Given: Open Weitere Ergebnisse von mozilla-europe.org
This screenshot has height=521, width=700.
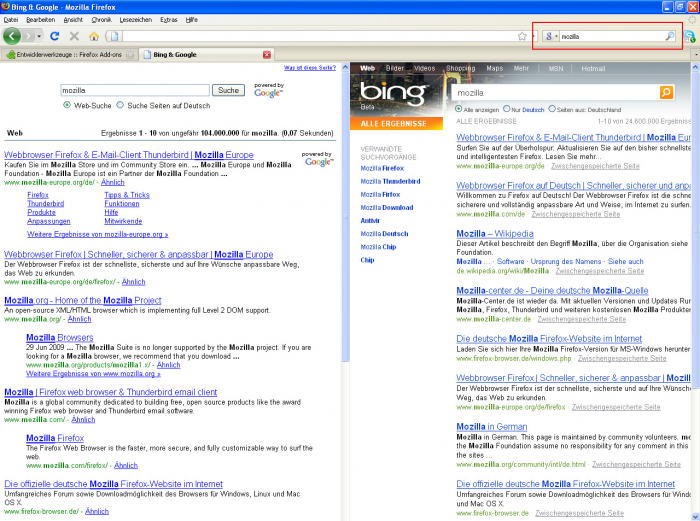Looking at the screenshot, I should [x=98, y=234].
